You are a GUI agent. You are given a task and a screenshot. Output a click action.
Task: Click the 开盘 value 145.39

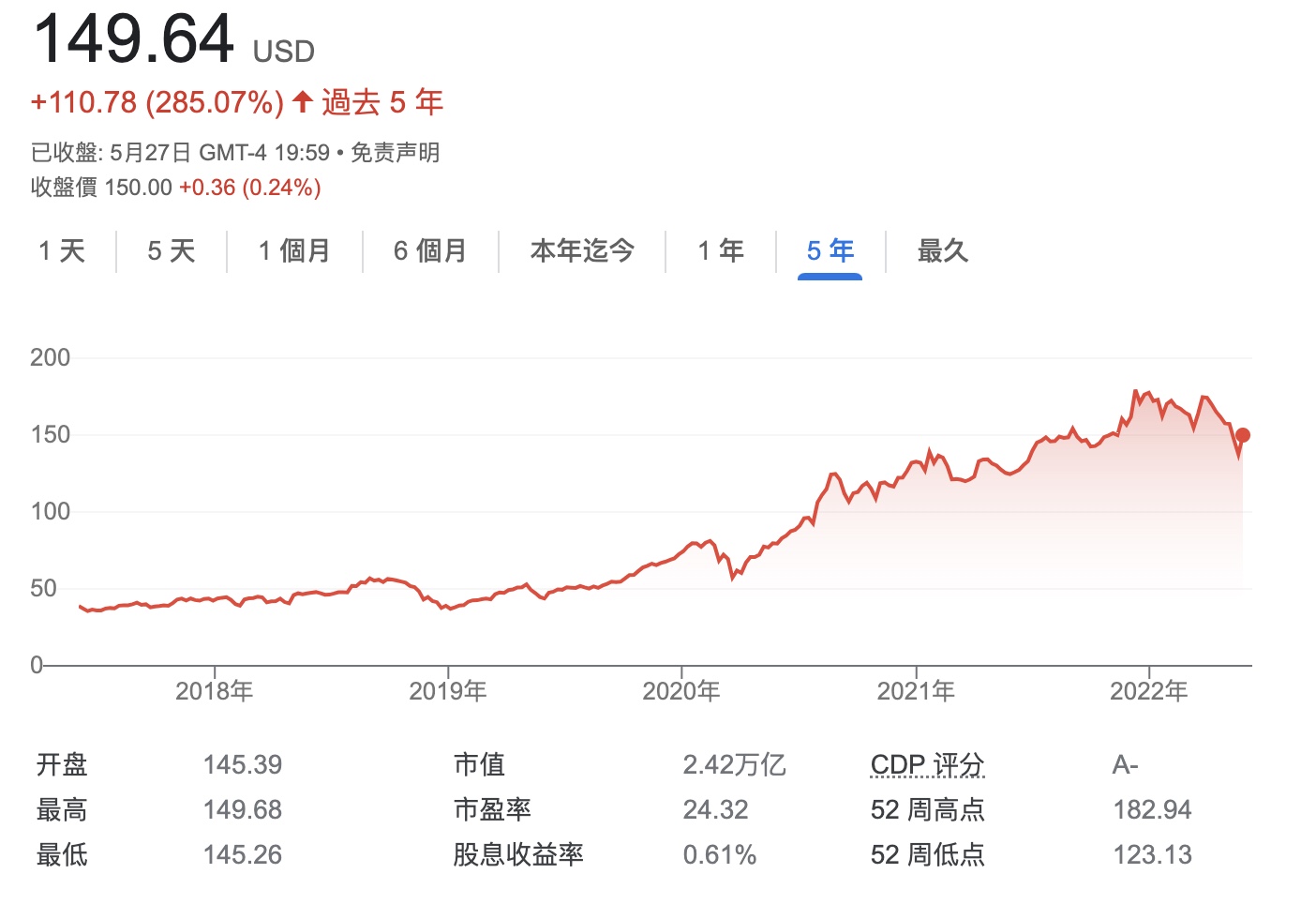tap(242, 765)
